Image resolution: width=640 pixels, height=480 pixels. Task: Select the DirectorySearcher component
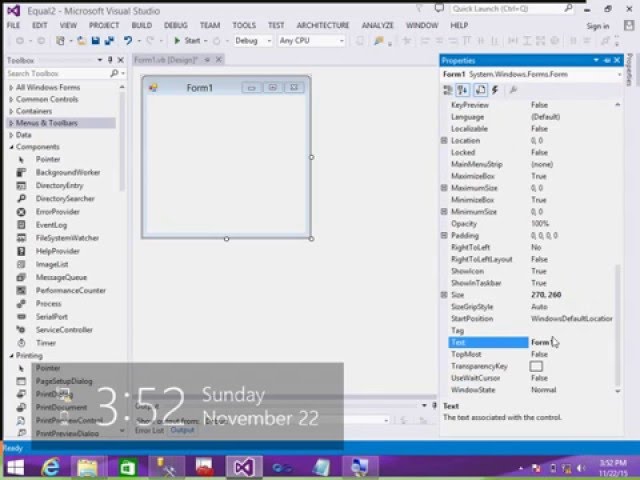[65, 198]
